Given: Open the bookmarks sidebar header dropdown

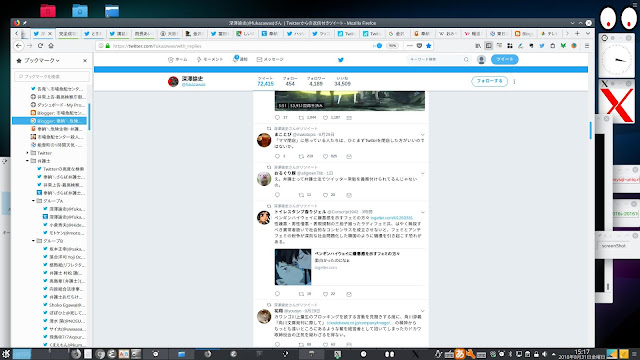Looking at the screenshot, I should [41, 60].
